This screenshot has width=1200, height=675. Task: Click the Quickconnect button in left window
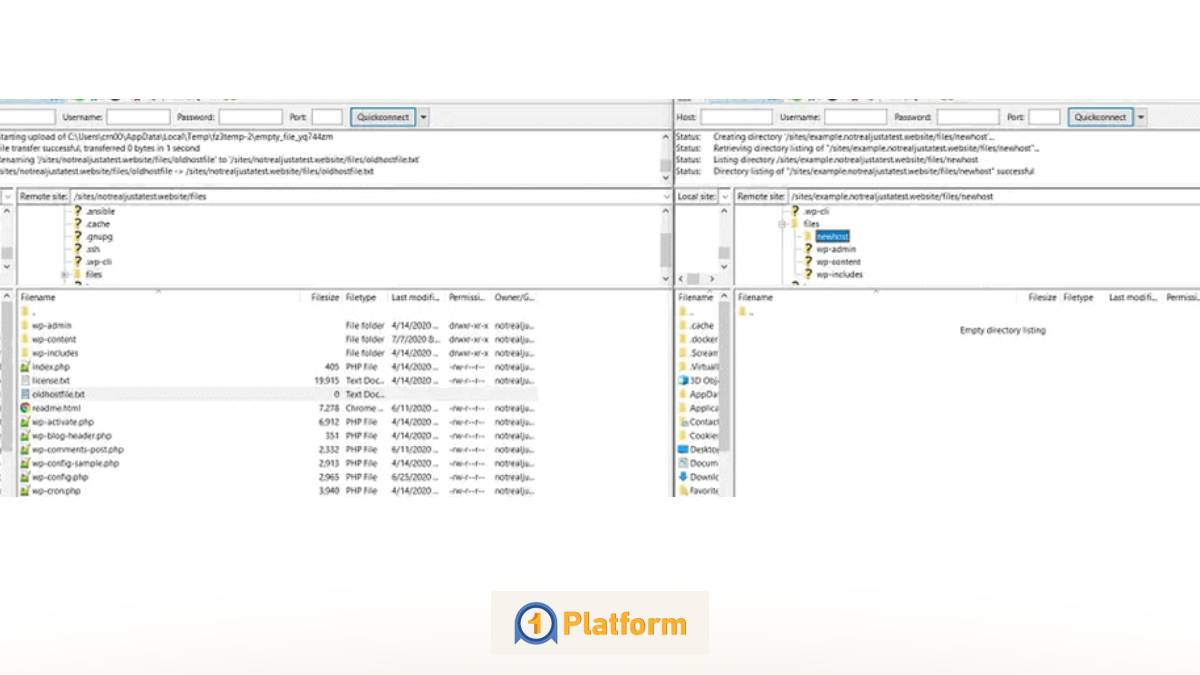[x=383, y=117]
